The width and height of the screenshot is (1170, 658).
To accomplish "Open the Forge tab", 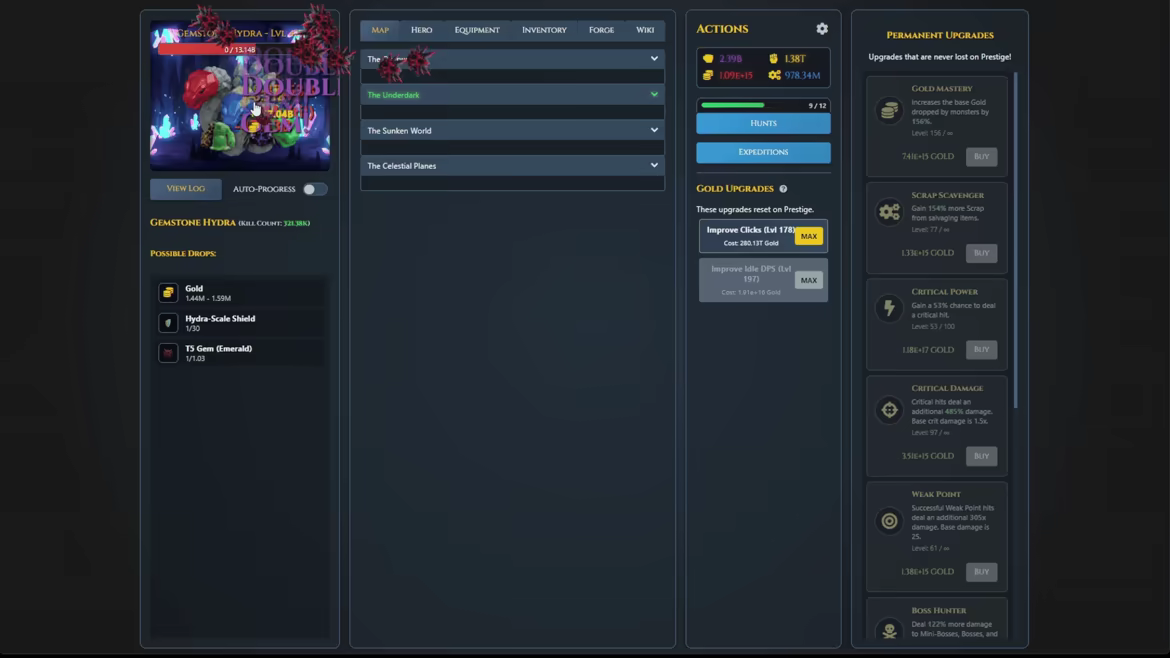I will click(x=601, y=30).
